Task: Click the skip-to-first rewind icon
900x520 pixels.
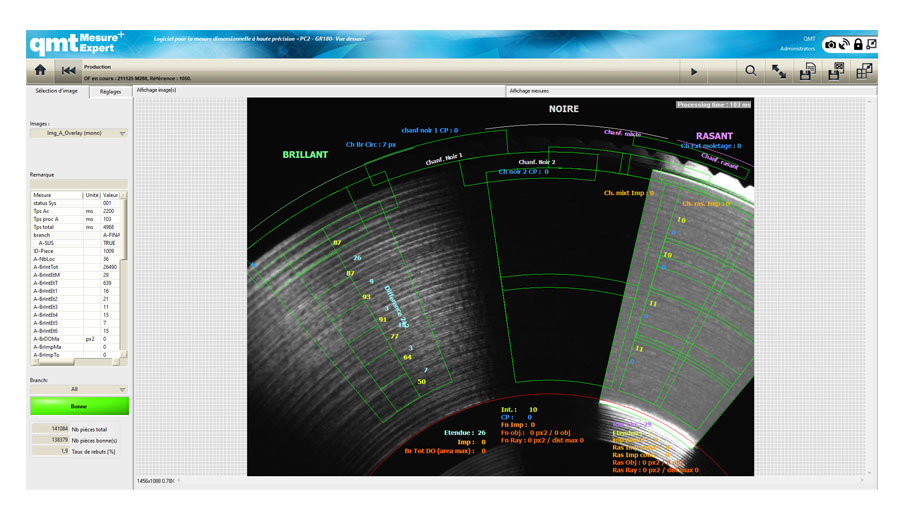Action: 68,71
